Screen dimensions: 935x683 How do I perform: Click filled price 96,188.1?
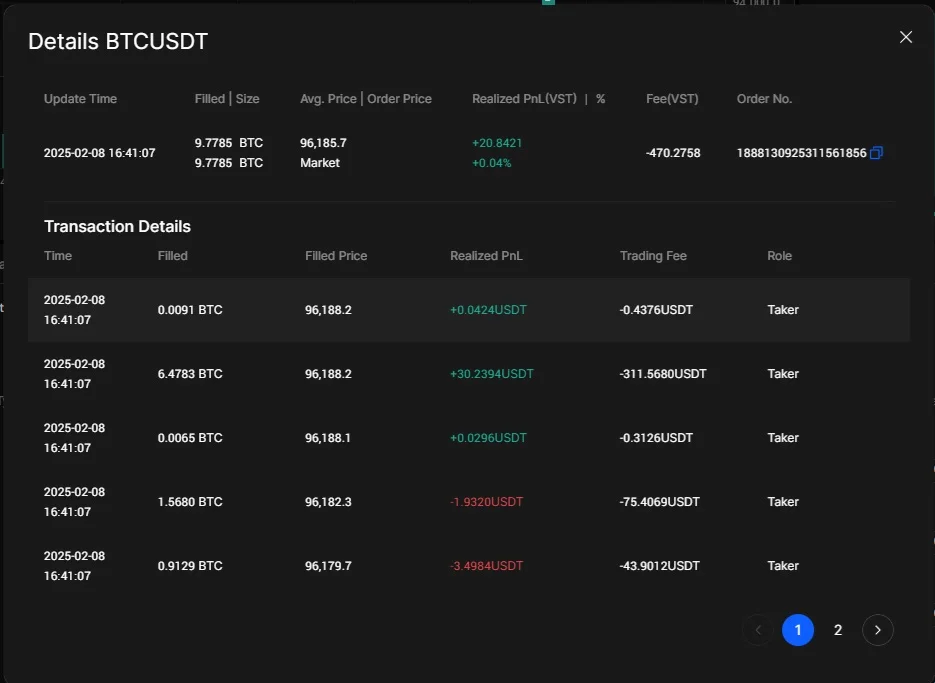point(328,438)
